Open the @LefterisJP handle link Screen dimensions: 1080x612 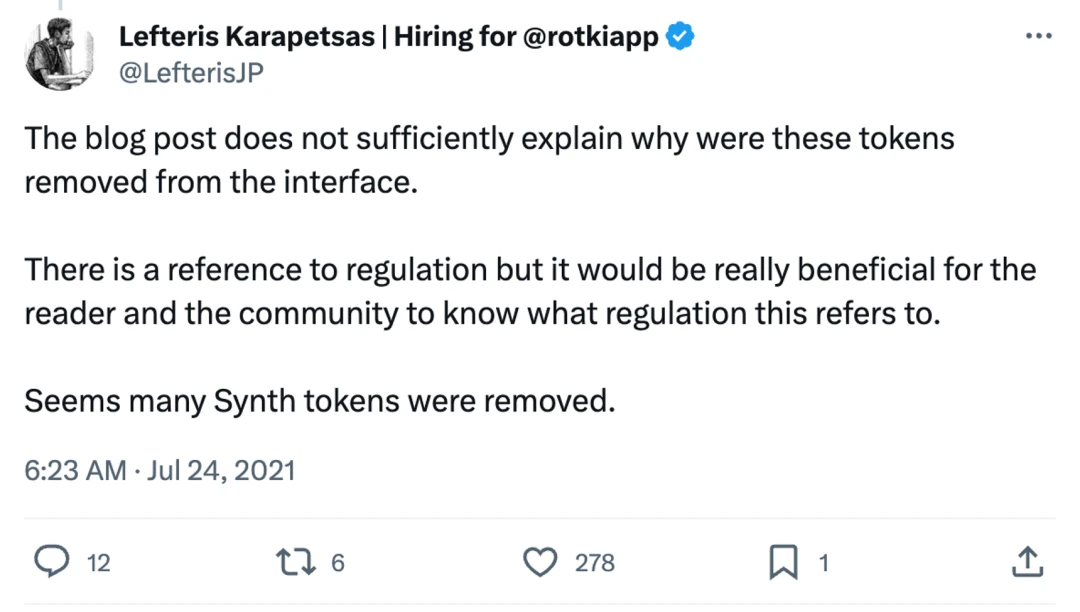tap(191, 72)
